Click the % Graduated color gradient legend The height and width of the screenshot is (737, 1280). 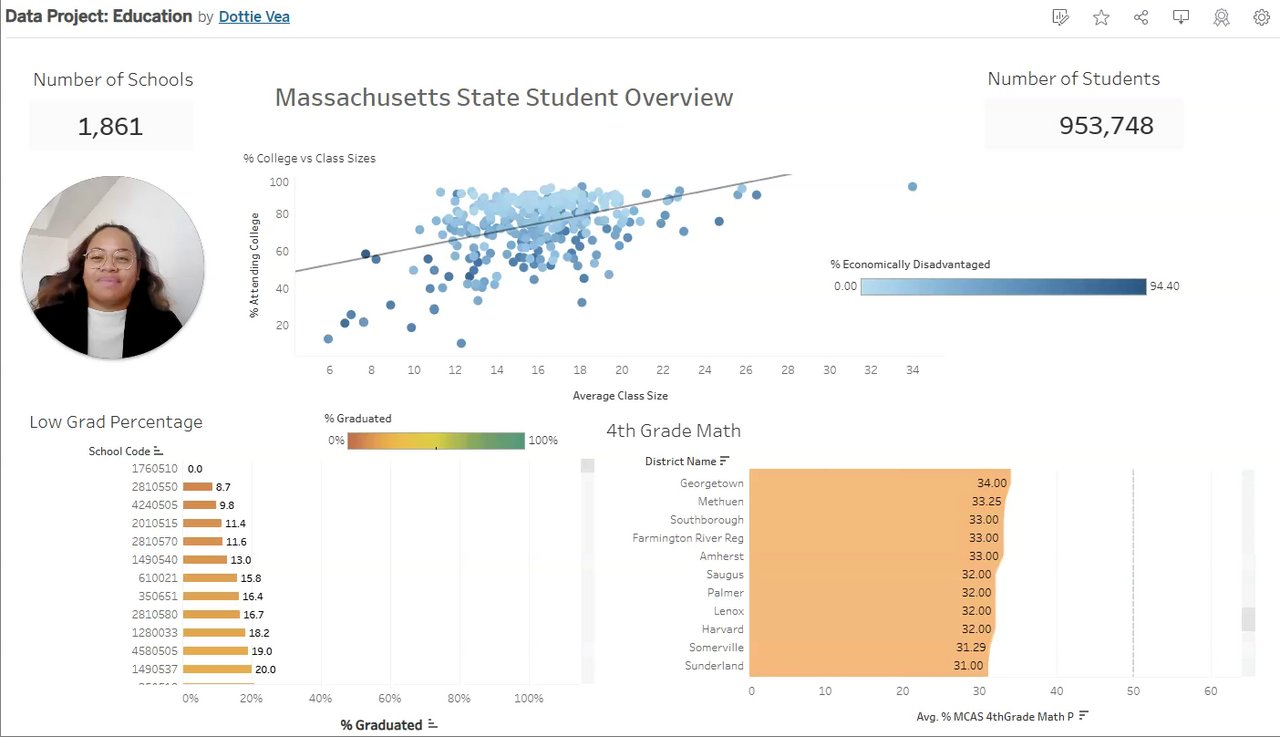[436, 441]
